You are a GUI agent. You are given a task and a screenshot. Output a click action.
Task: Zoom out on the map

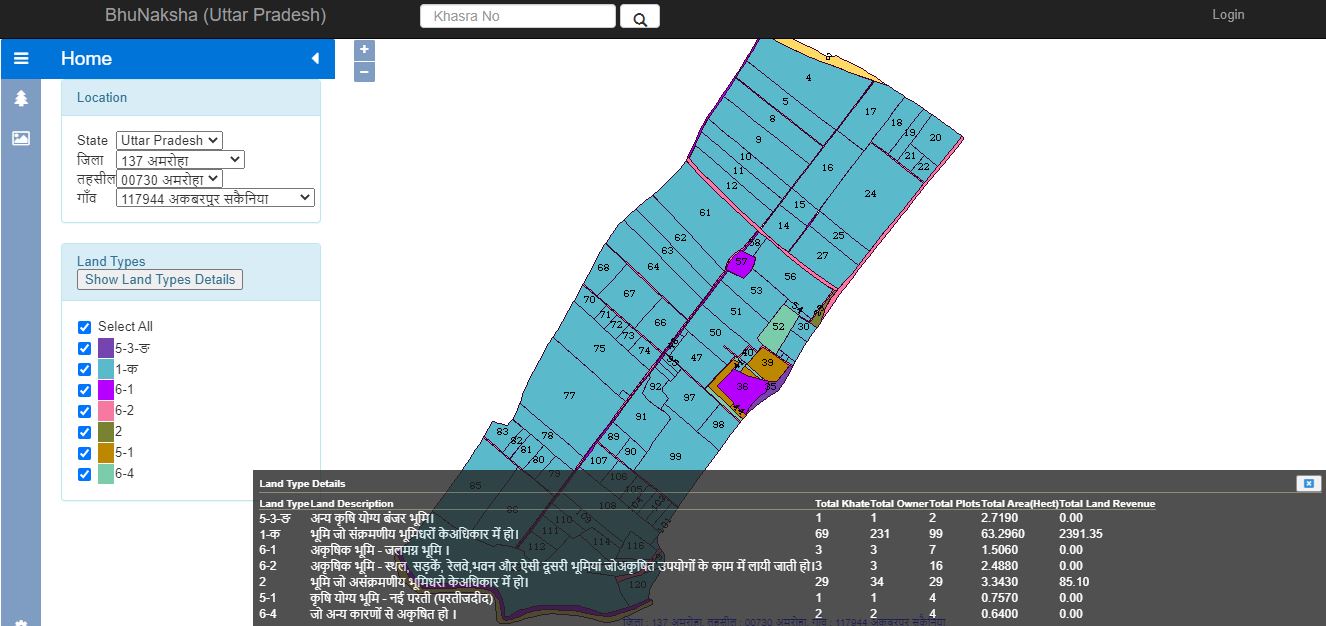[363, 70]
